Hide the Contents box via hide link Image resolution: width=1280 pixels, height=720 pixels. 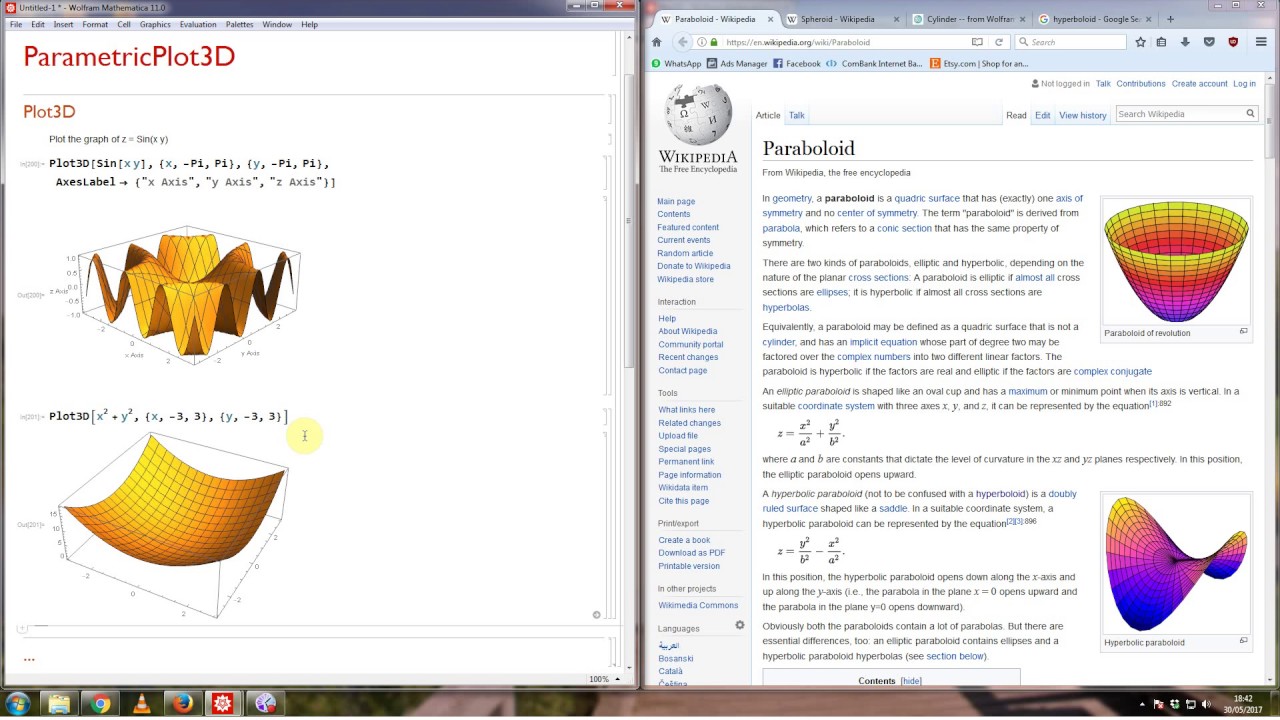coord(910,681)
